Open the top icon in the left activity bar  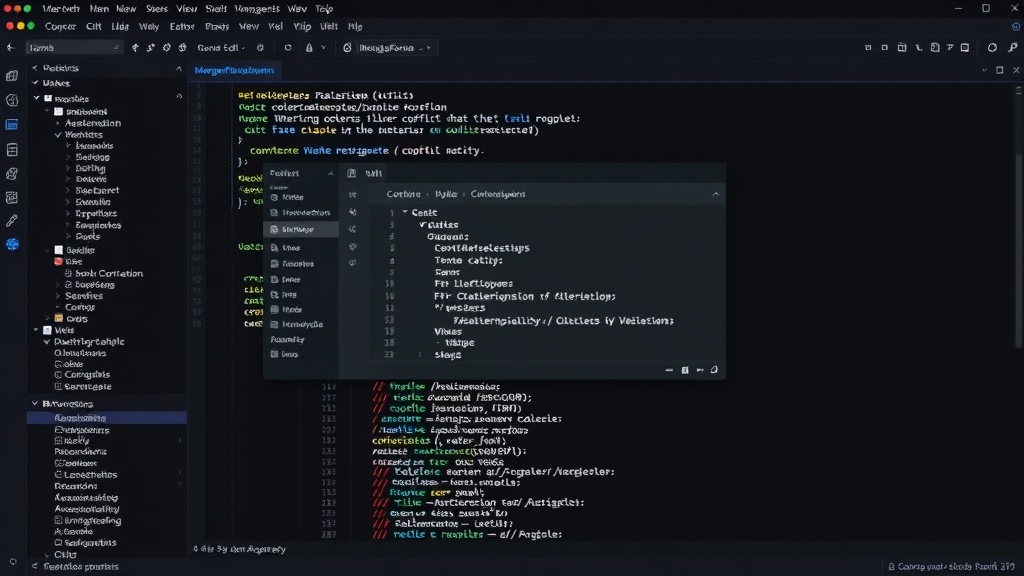pyautogui.click(x=12, y=76)
